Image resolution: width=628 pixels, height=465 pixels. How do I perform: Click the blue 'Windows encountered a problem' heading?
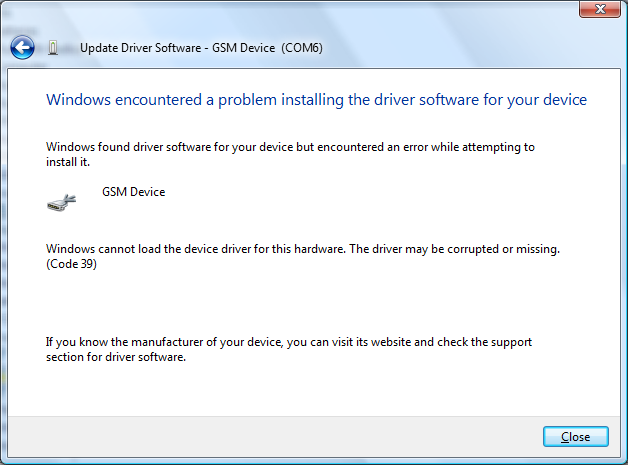pos(316,100)
